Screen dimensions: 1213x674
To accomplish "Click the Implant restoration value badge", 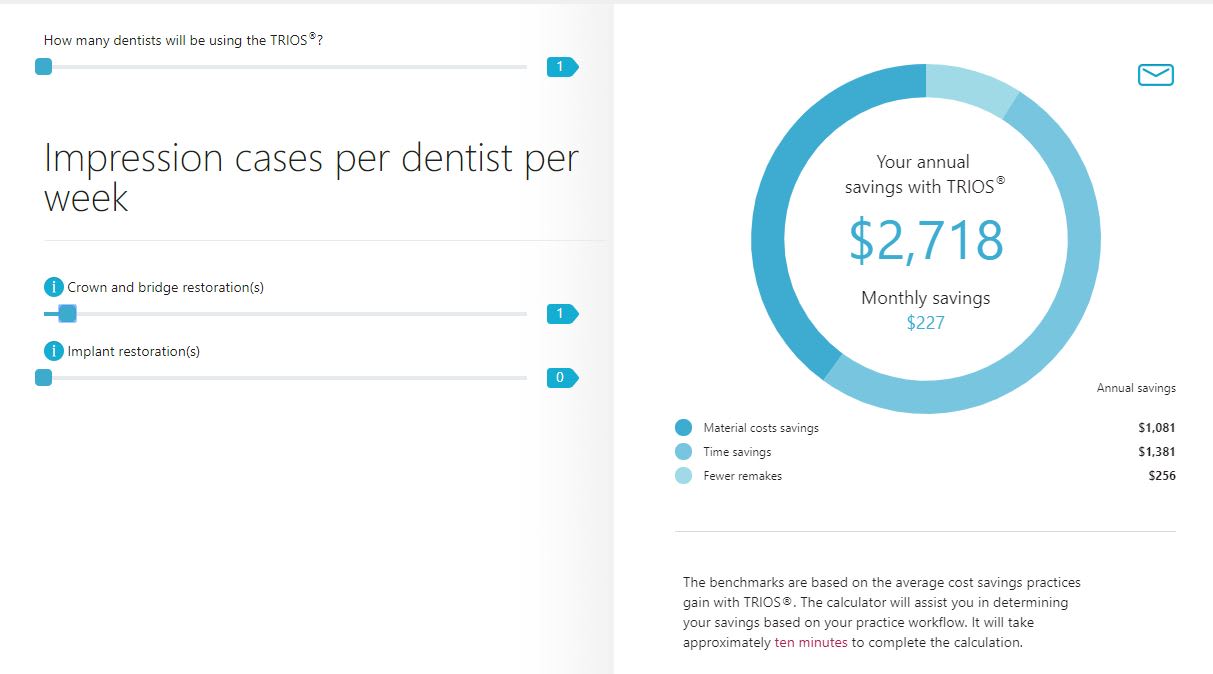I will point(561,378).
